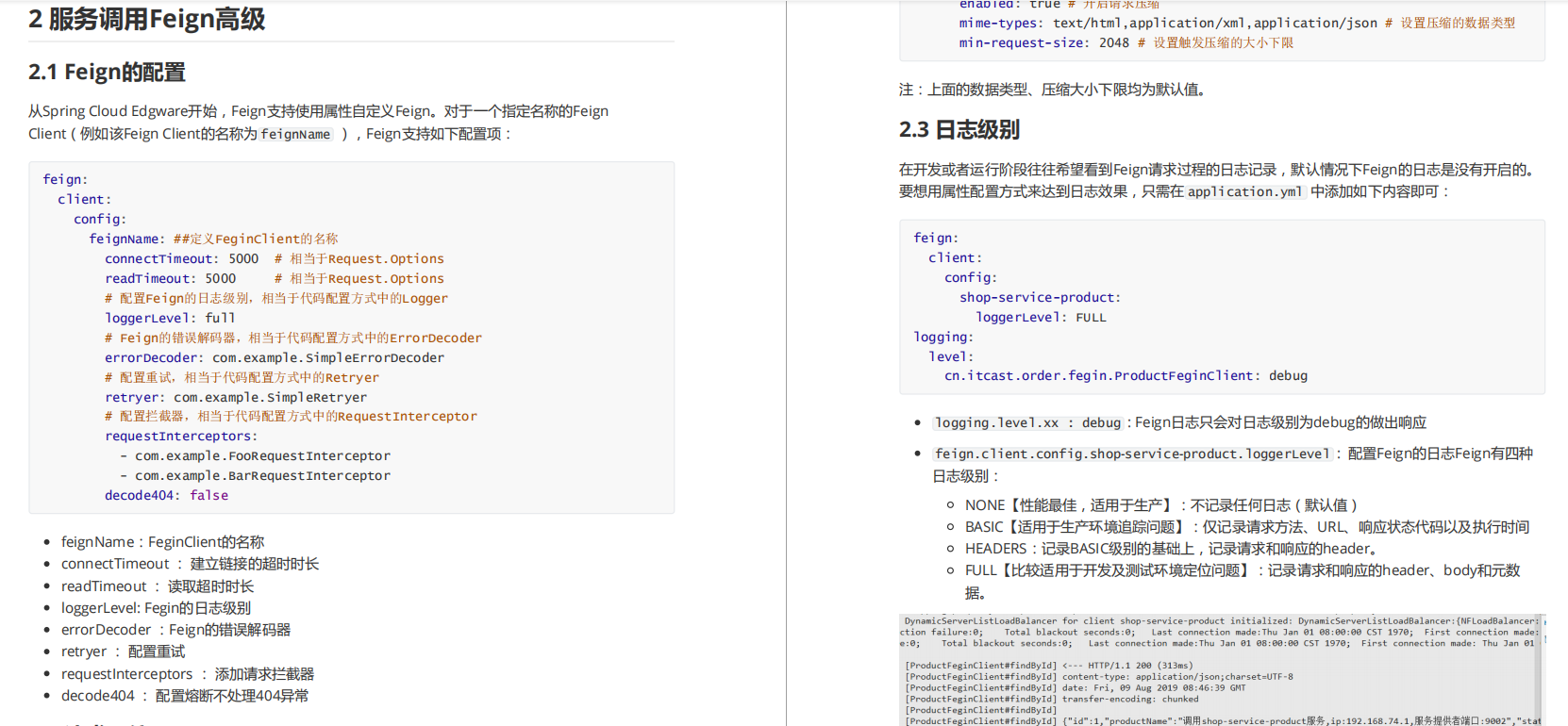Click the inline code 'application.yml'
1568x726 pixels.
pos(1244,191)
